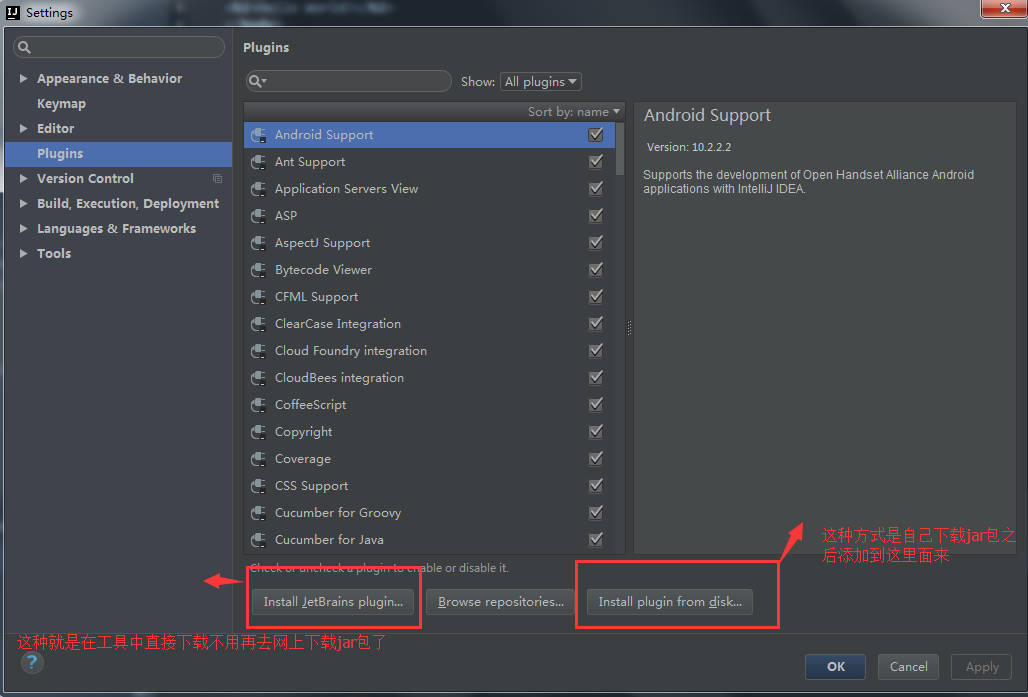The width and height of the screenshot is (1028, 697).
Task: Expand the Appearance & Behavior section
Action: tap(24, 79)
